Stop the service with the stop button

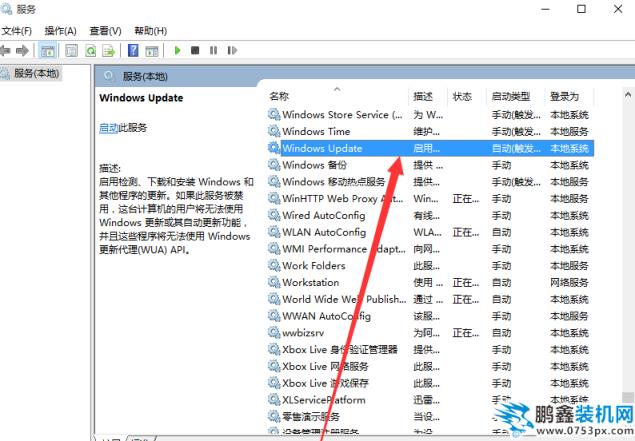click(195, 50)
